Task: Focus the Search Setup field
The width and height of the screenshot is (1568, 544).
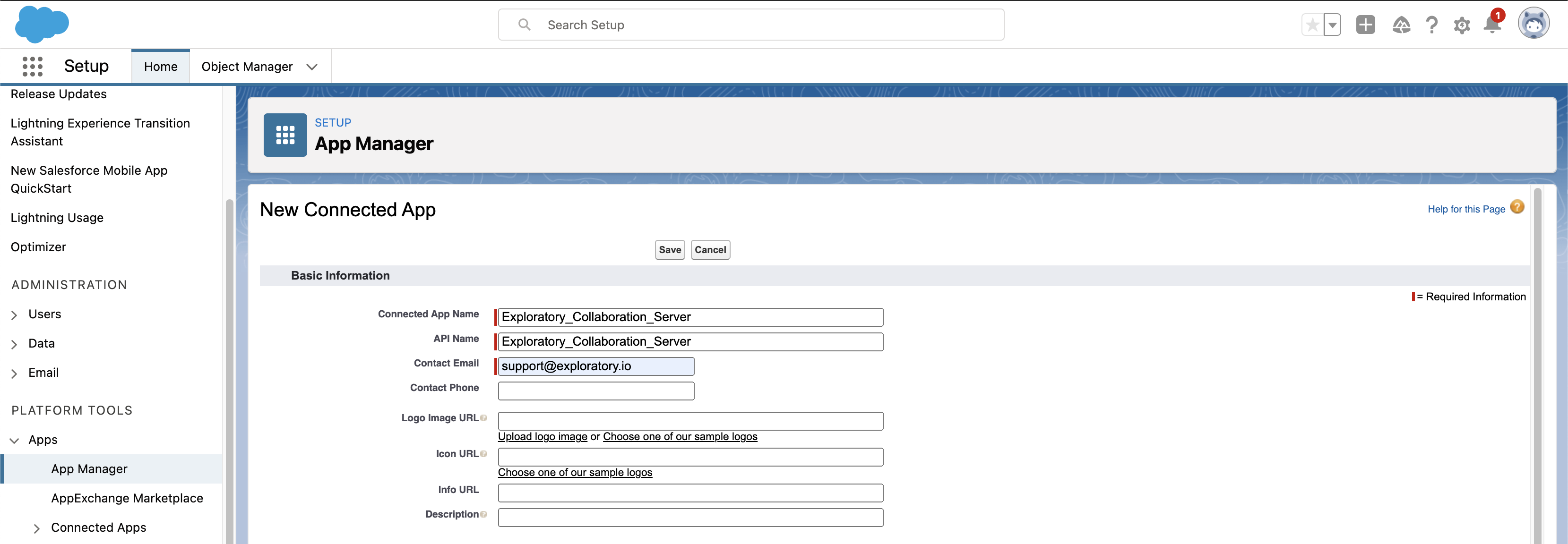Action: [751, 25]
